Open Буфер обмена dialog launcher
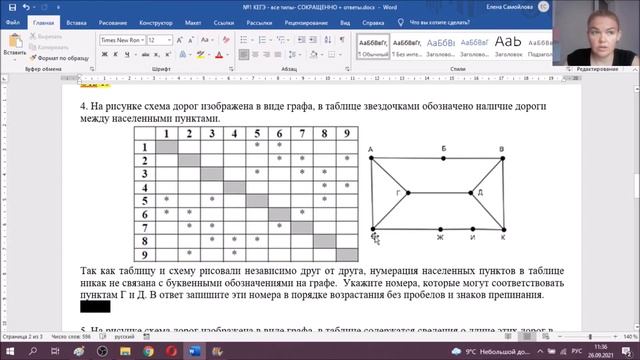Viewport: 640px width, 360px height. (x=92, y=69)
